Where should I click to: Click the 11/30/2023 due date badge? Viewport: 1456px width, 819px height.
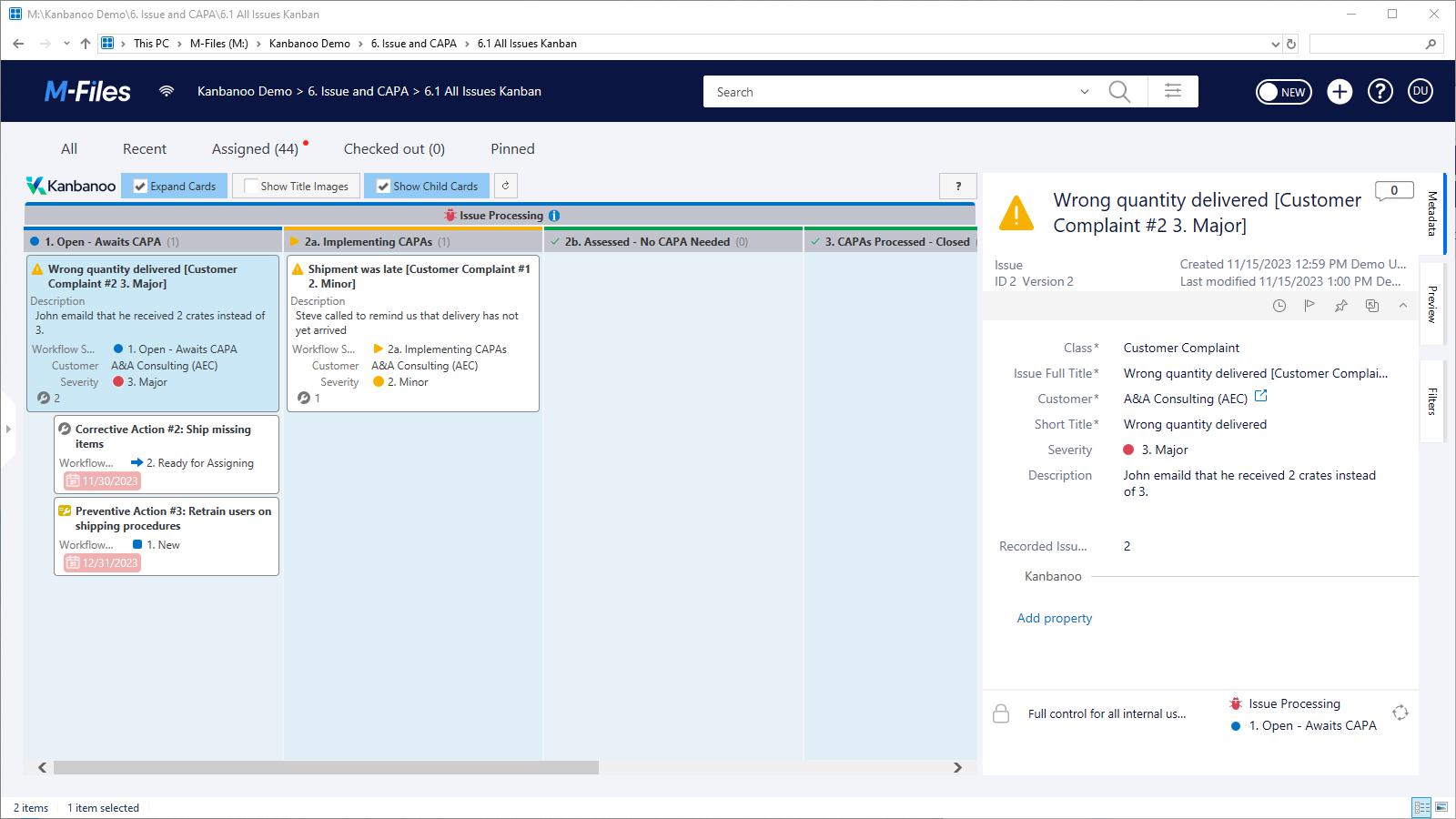102,480
